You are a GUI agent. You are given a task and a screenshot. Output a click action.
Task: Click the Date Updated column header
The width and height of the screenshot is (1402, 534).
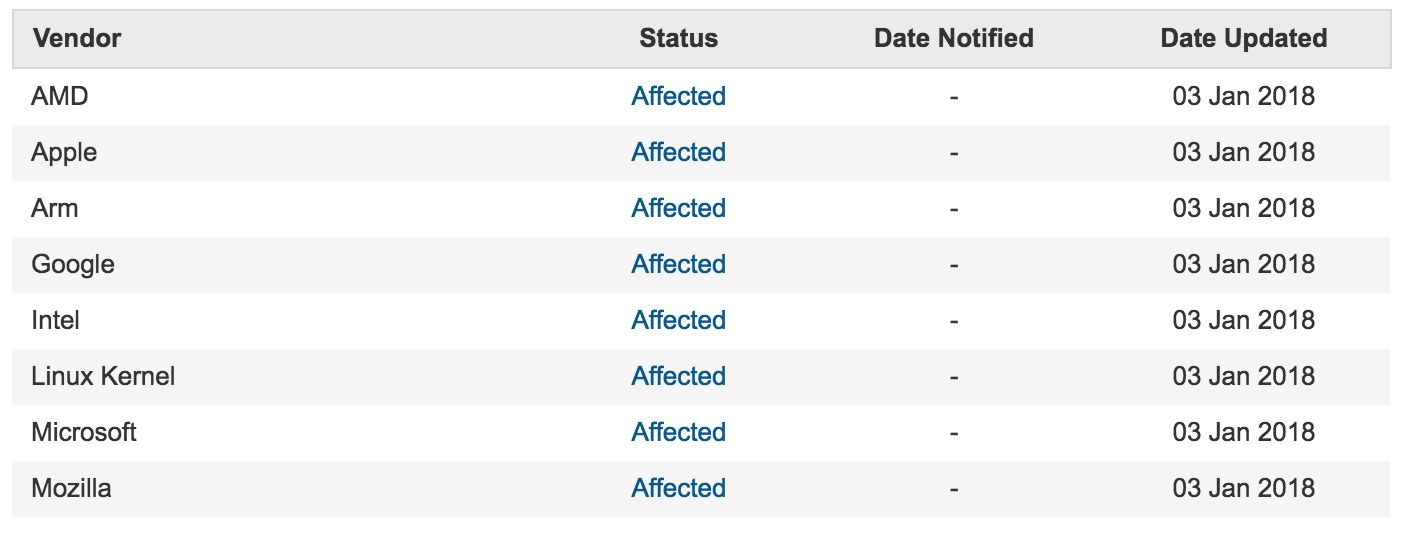[x=1243, y=39]
